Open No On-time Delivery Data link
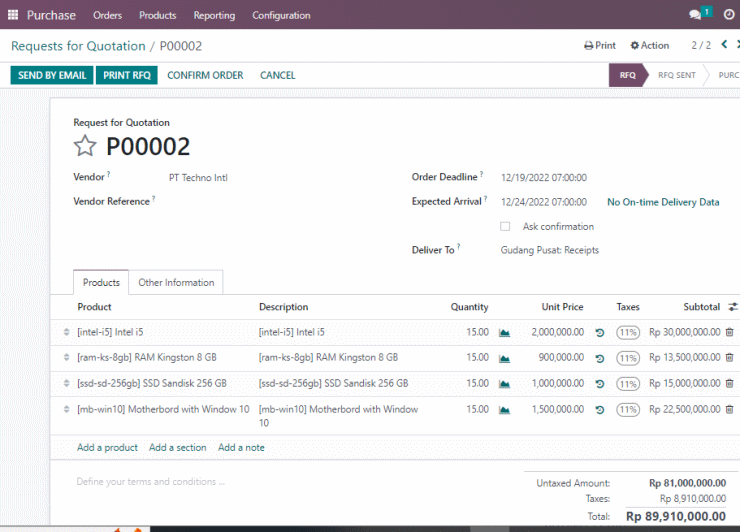The width and height of the screenshot is (740, 532). coord(663,202)
